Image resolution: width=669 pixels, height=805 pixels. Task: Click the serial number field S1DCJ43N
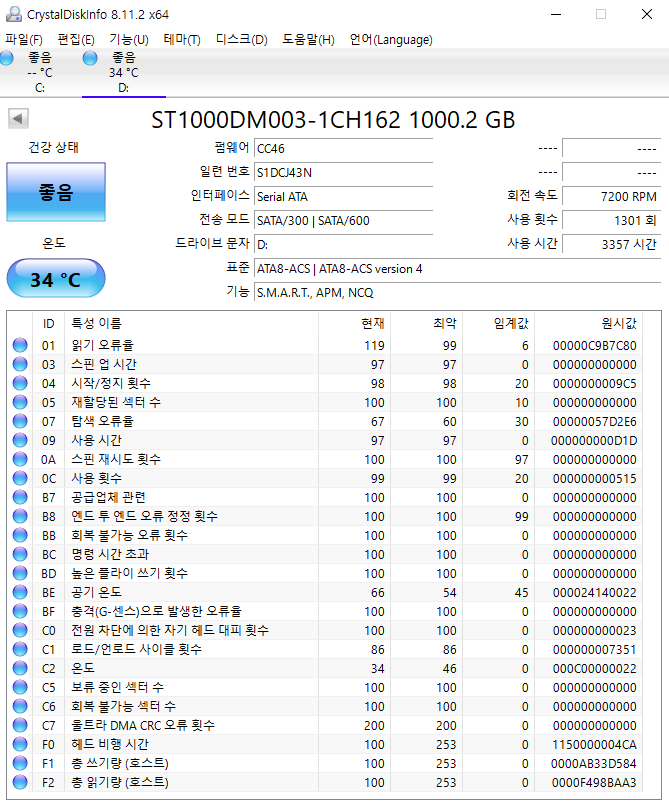(343, 172)
